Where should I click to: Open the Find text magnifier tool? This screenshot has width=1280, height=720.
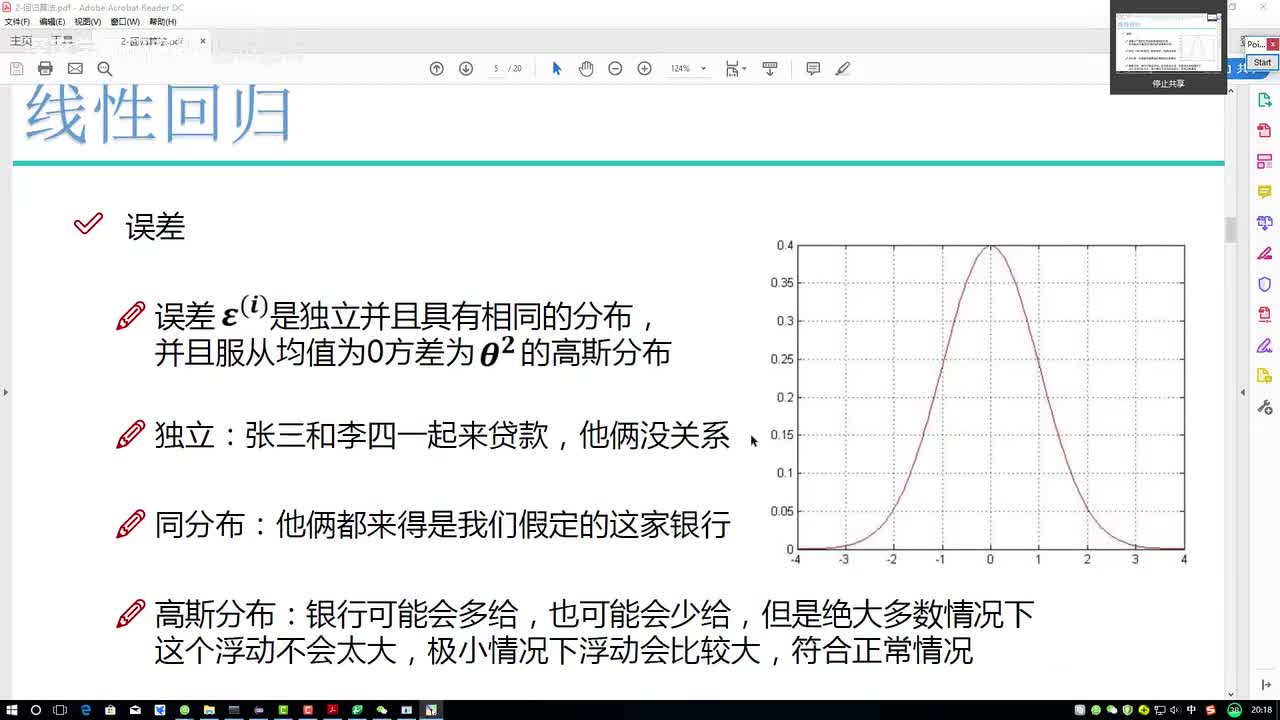(104, 68)
